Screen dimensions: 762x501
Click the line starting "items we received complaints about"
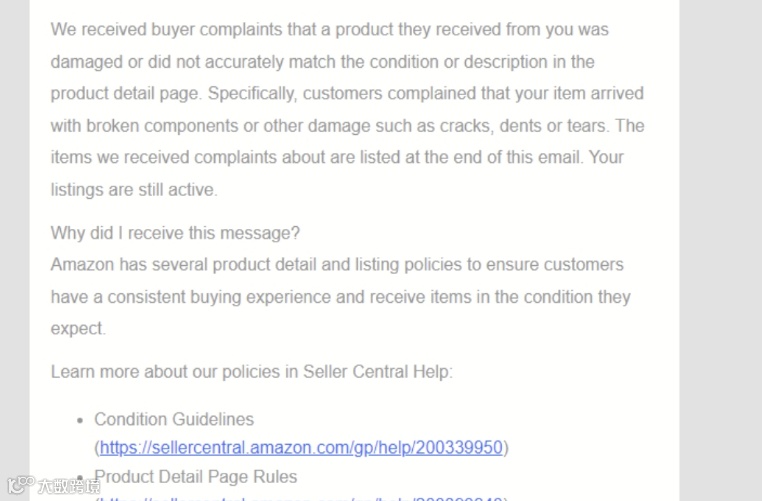pyautogui.click(x=337, y=157)
